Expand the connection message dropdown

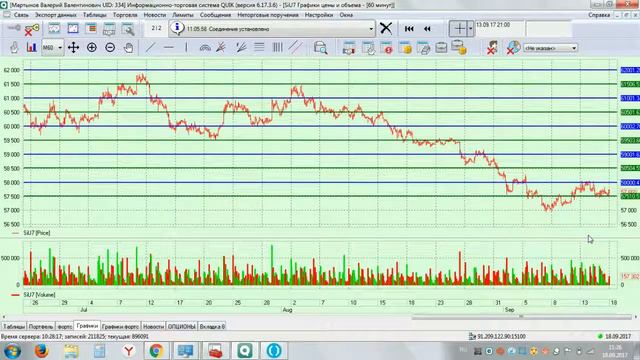pos(371,29)
